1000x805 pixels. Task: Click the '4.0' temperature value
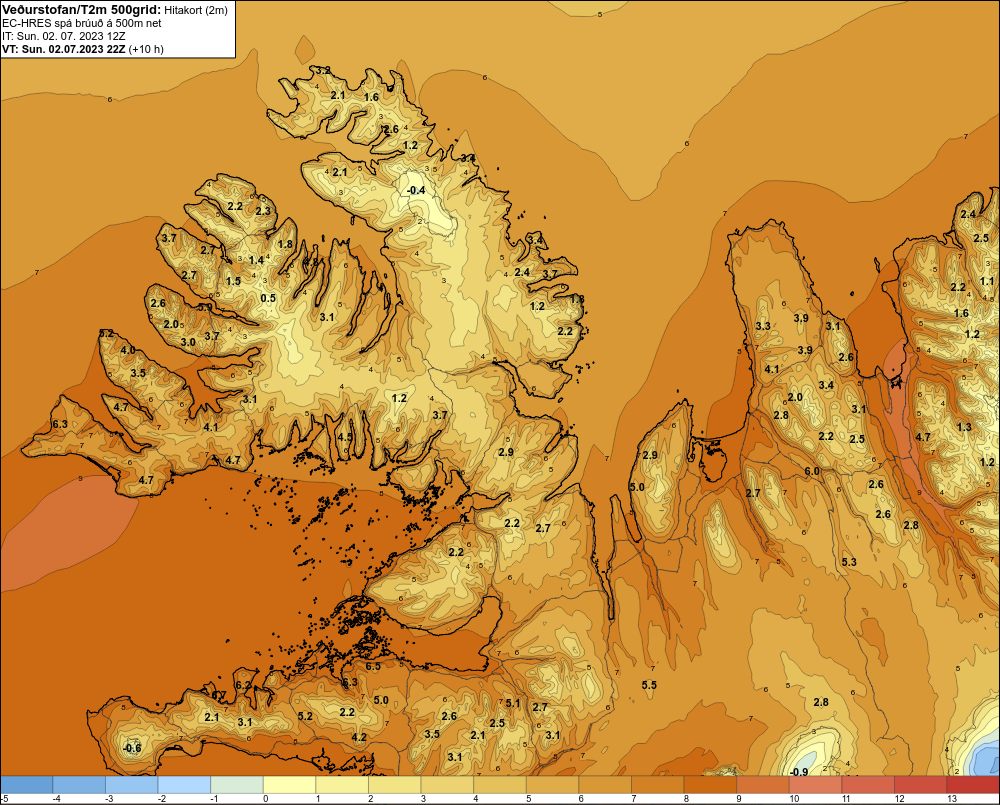pos(128,350)
